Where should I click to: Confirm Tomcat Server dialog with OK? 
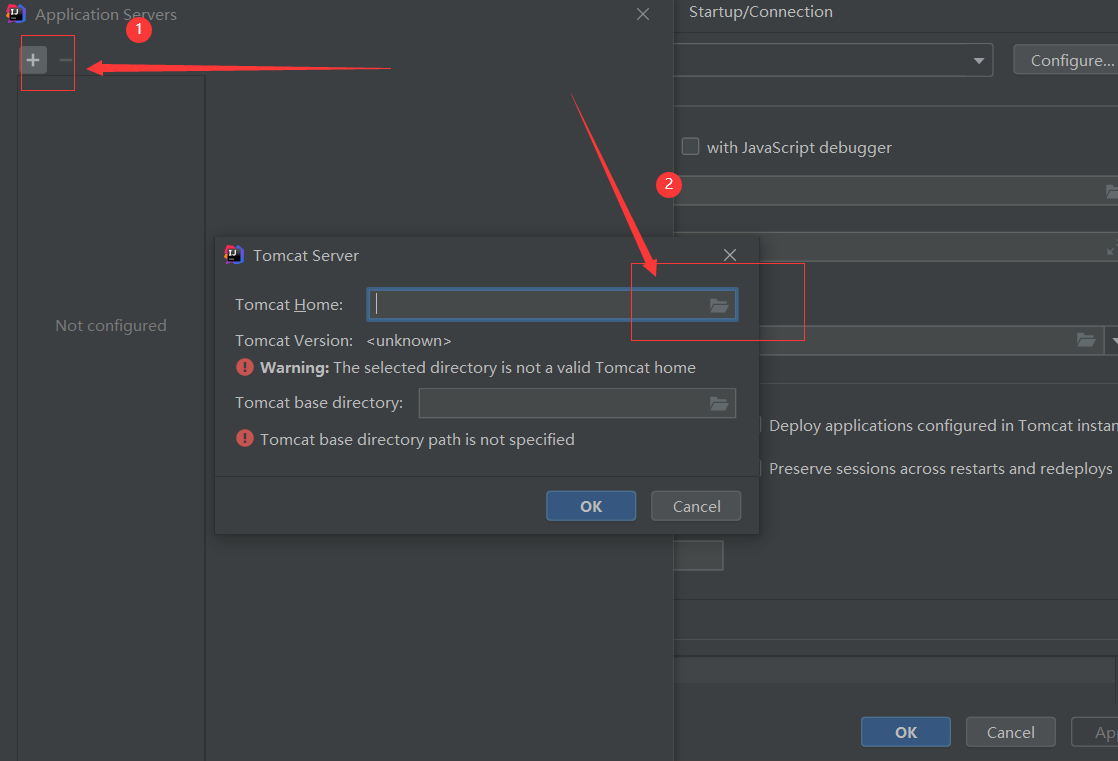point(590,506)
